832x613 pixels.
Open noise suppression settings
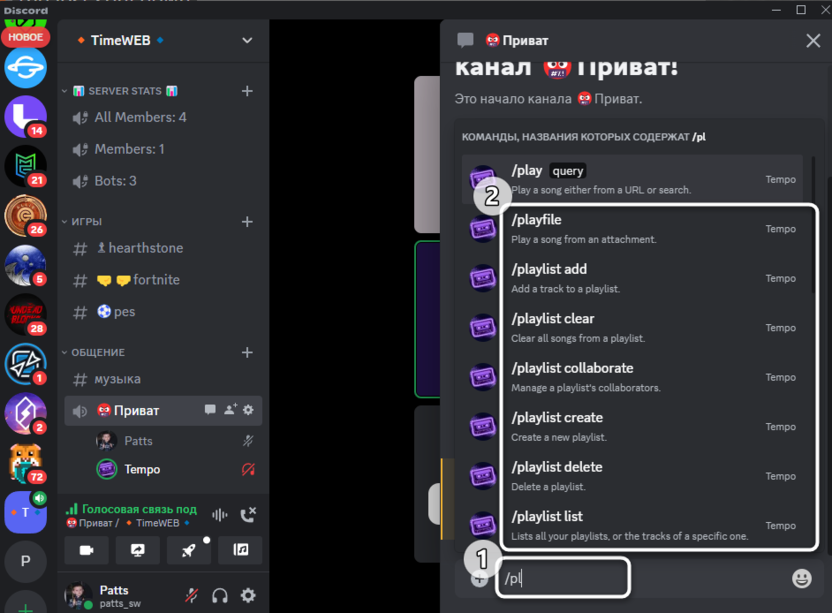(220, 515)
